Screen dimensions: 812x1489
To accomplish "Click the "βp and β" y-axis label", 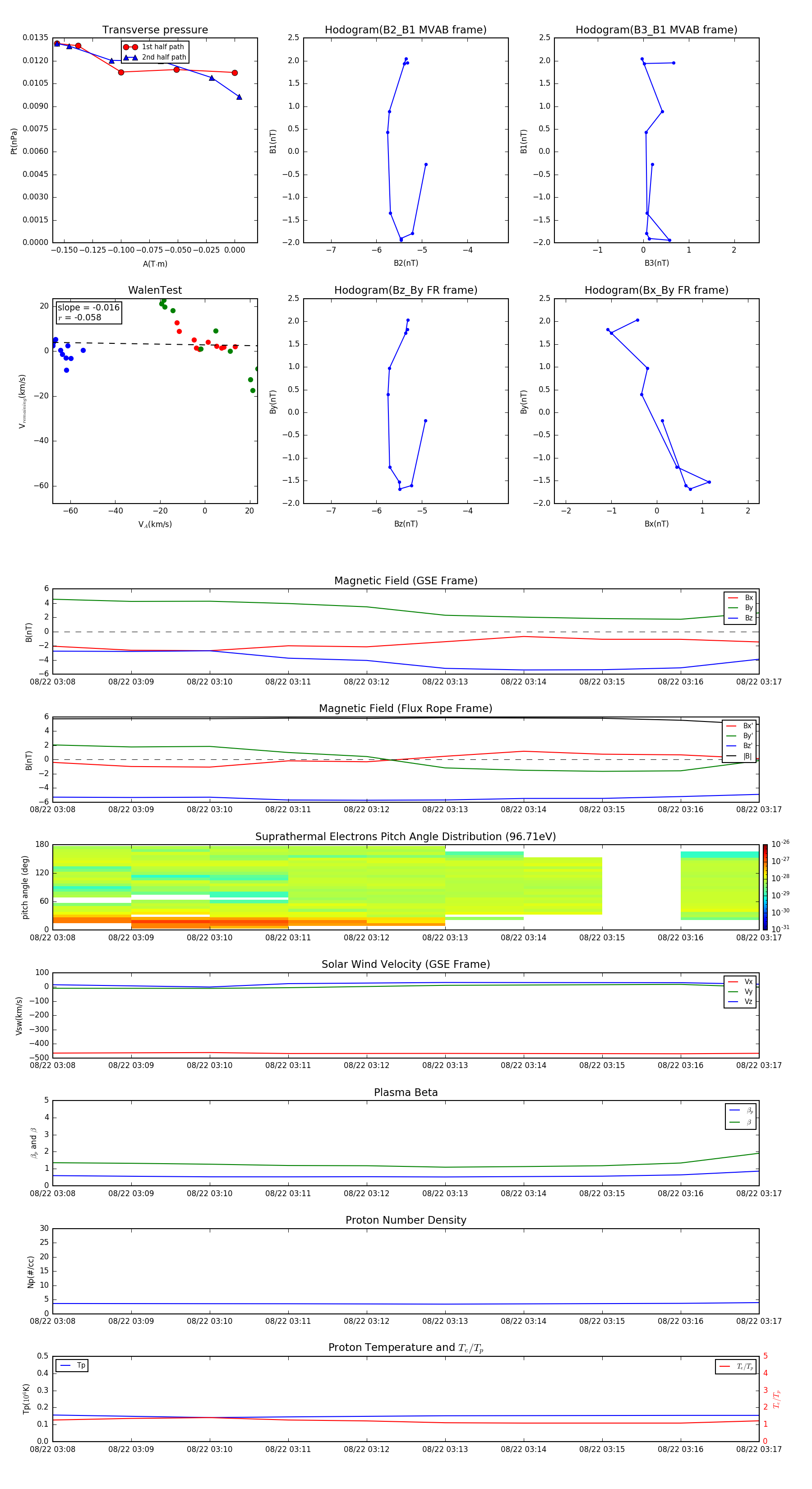I will (33, 1143).
